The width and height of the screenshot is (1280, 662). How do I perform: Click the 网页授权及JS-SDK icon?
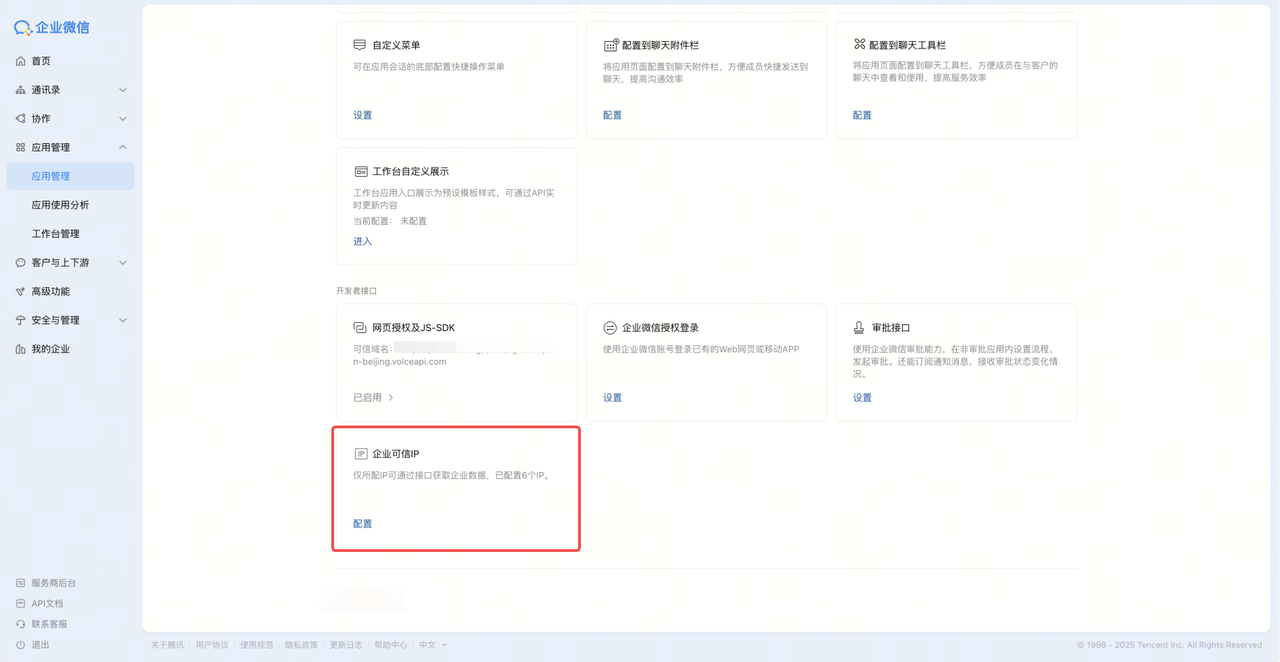[360, 328]
